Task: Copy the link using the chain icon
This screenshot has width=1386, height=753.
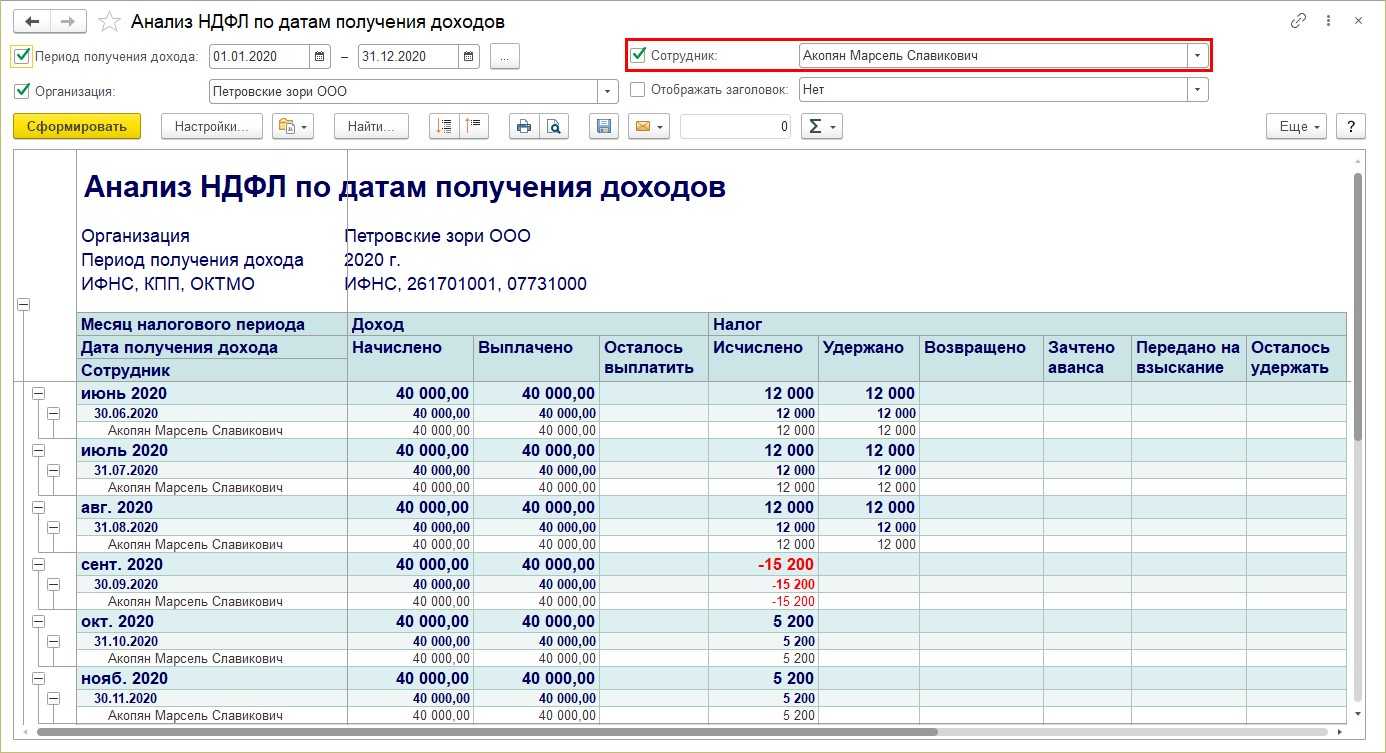Action: (1298, 21)
